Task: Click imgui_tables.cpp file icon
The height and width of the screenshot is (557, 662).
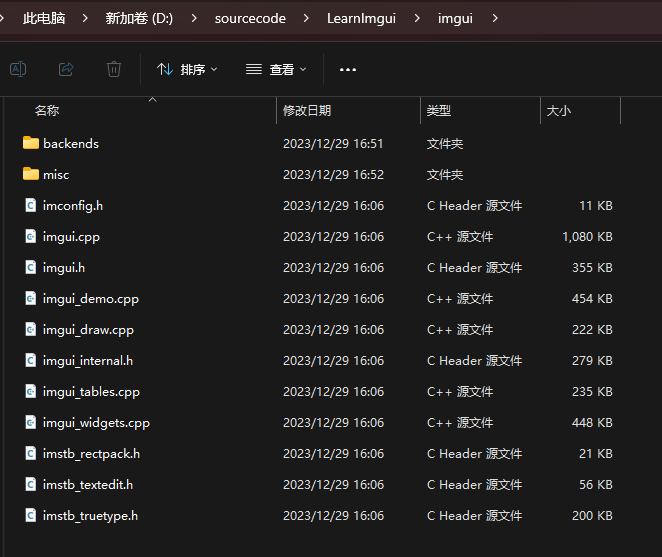Action: tap(31, 391)
